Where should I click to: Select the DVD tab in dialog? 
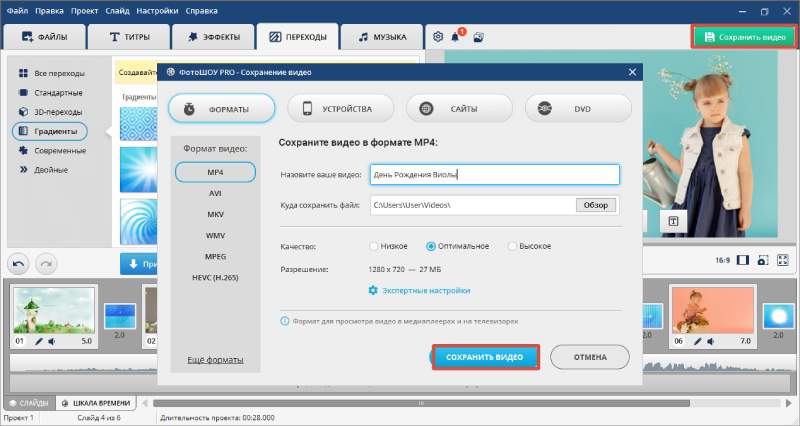pyautogui.click(x=578, y=109)
